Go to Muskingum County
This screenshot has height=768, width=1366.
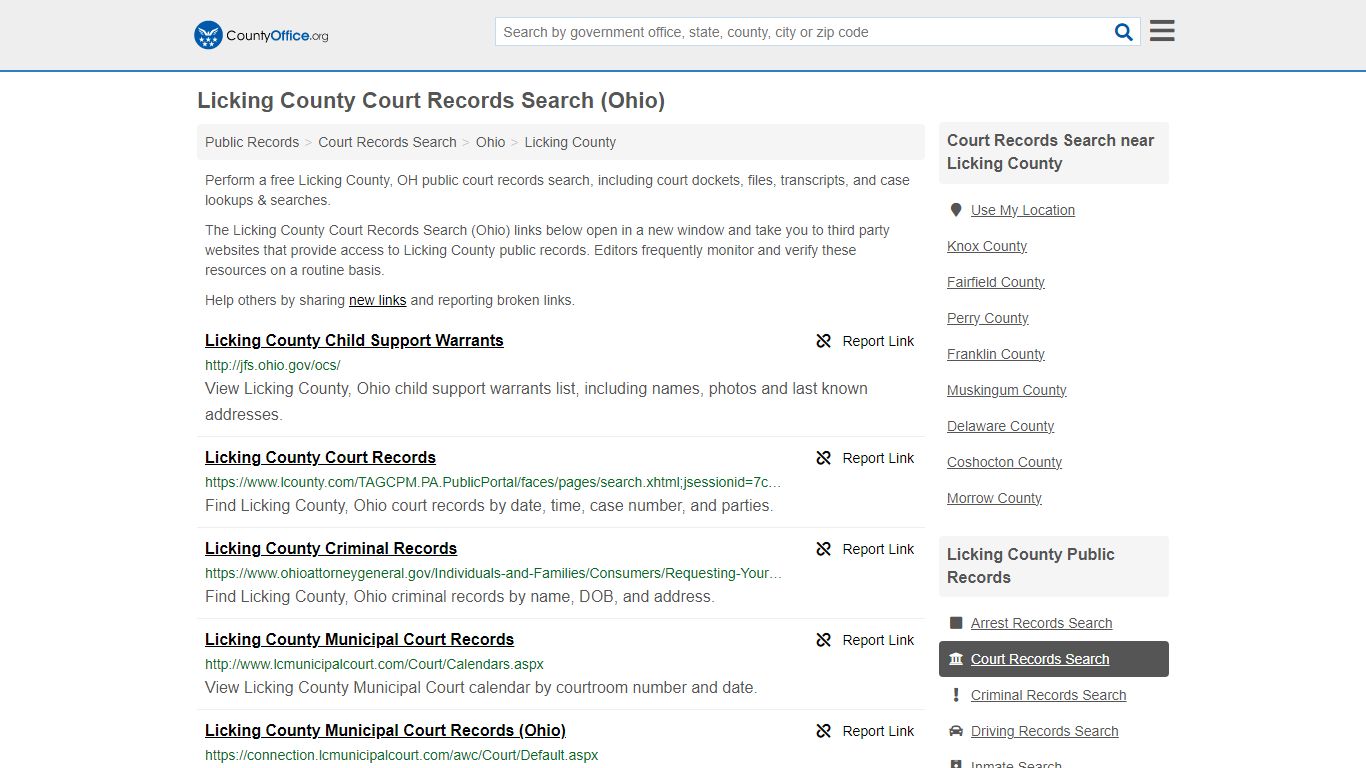tap(1007, 390)
